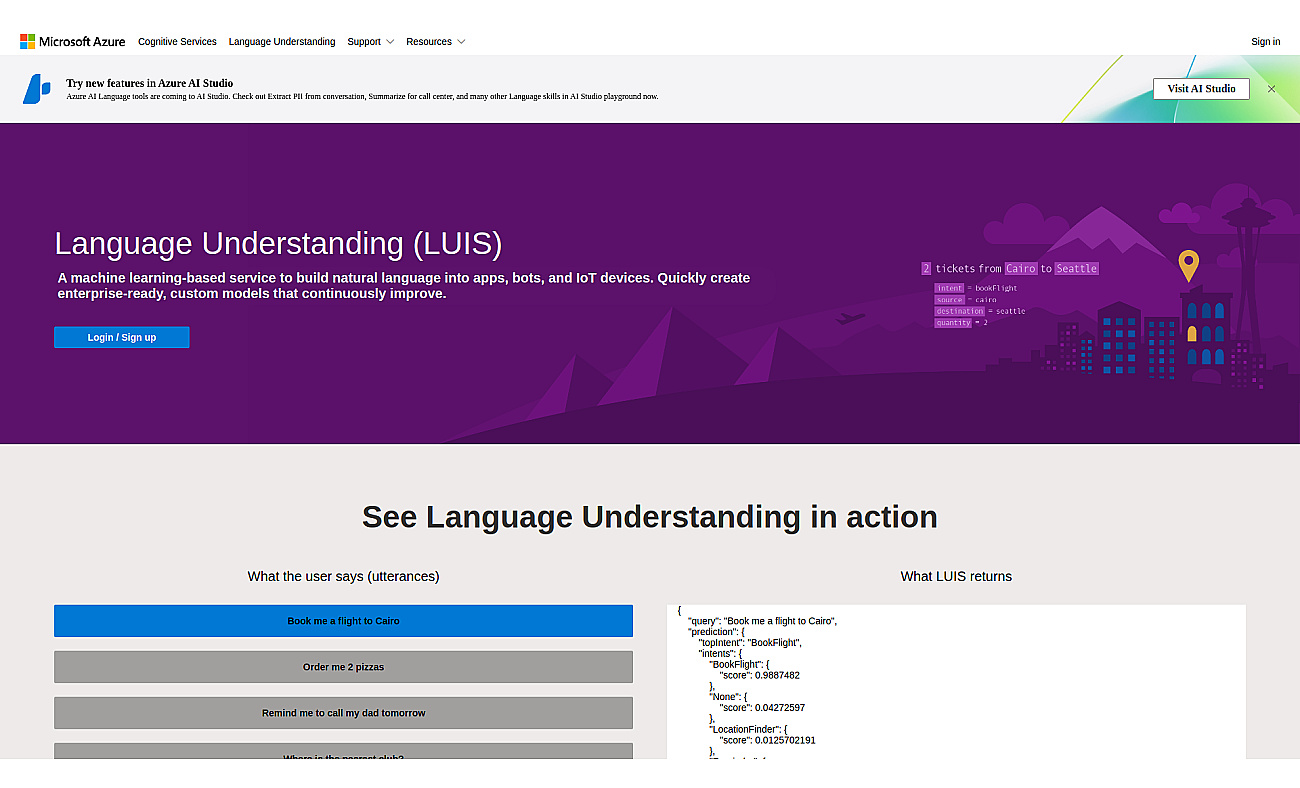Click the "topIntent": "BookFlight" JSON line
This screenshot has height=788, width=1300.
[750, 643]
